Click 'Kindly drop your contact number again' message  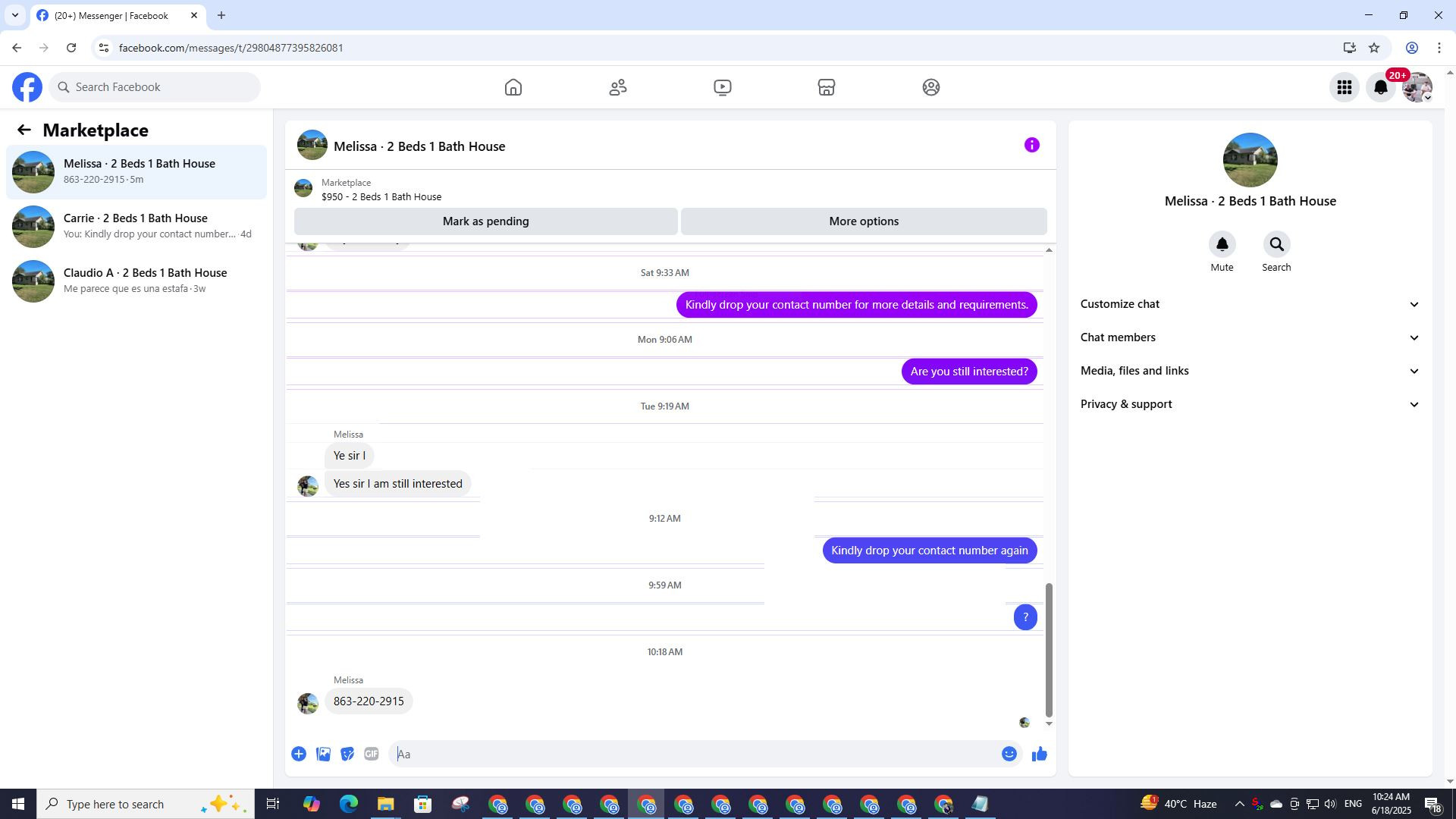[x=930, y=551]
